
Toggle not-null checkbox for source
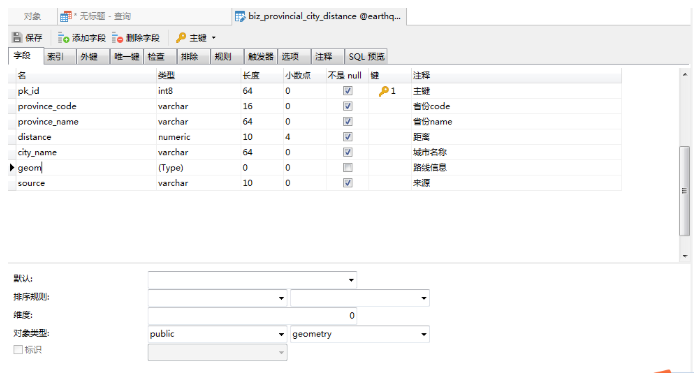click(x=348, y=183)
